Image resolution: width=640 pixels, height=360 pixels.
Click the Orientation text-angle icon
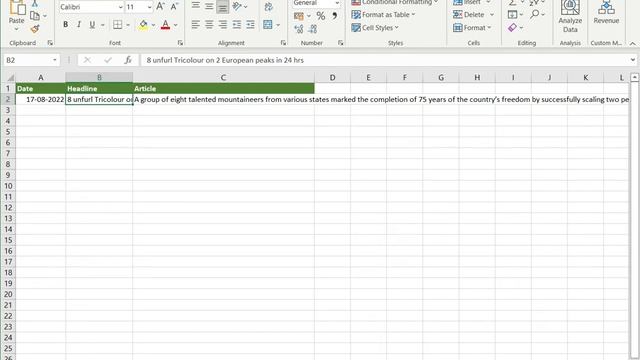click(237, 6)
